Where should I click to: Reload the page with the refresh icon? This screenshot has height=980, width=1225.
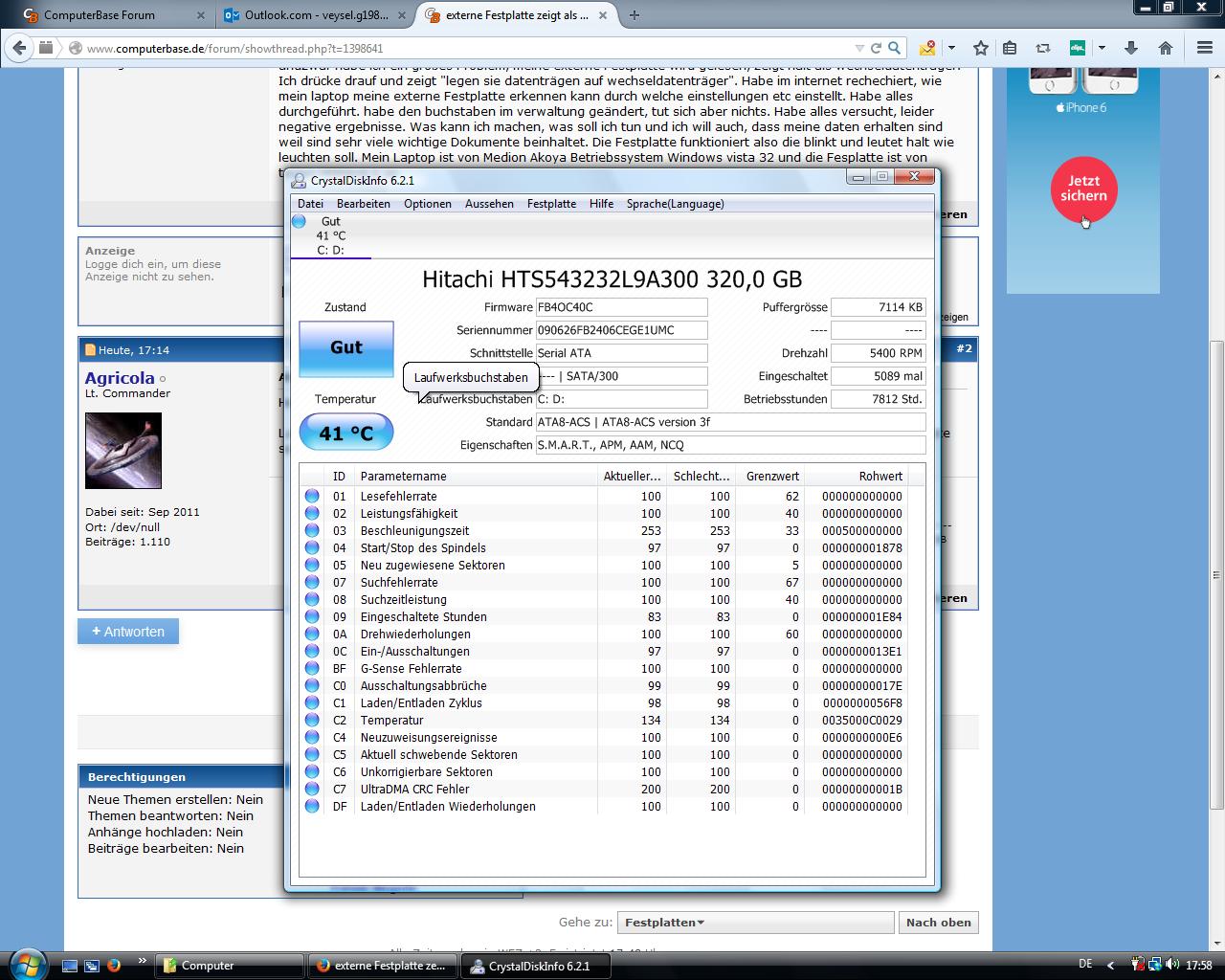[875, 48]
